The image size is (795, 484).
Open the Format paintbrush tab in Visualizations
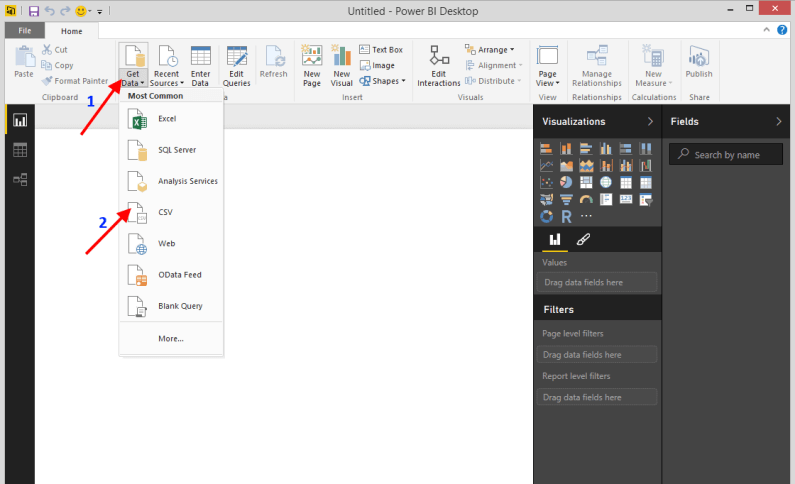tap(584, 240)
